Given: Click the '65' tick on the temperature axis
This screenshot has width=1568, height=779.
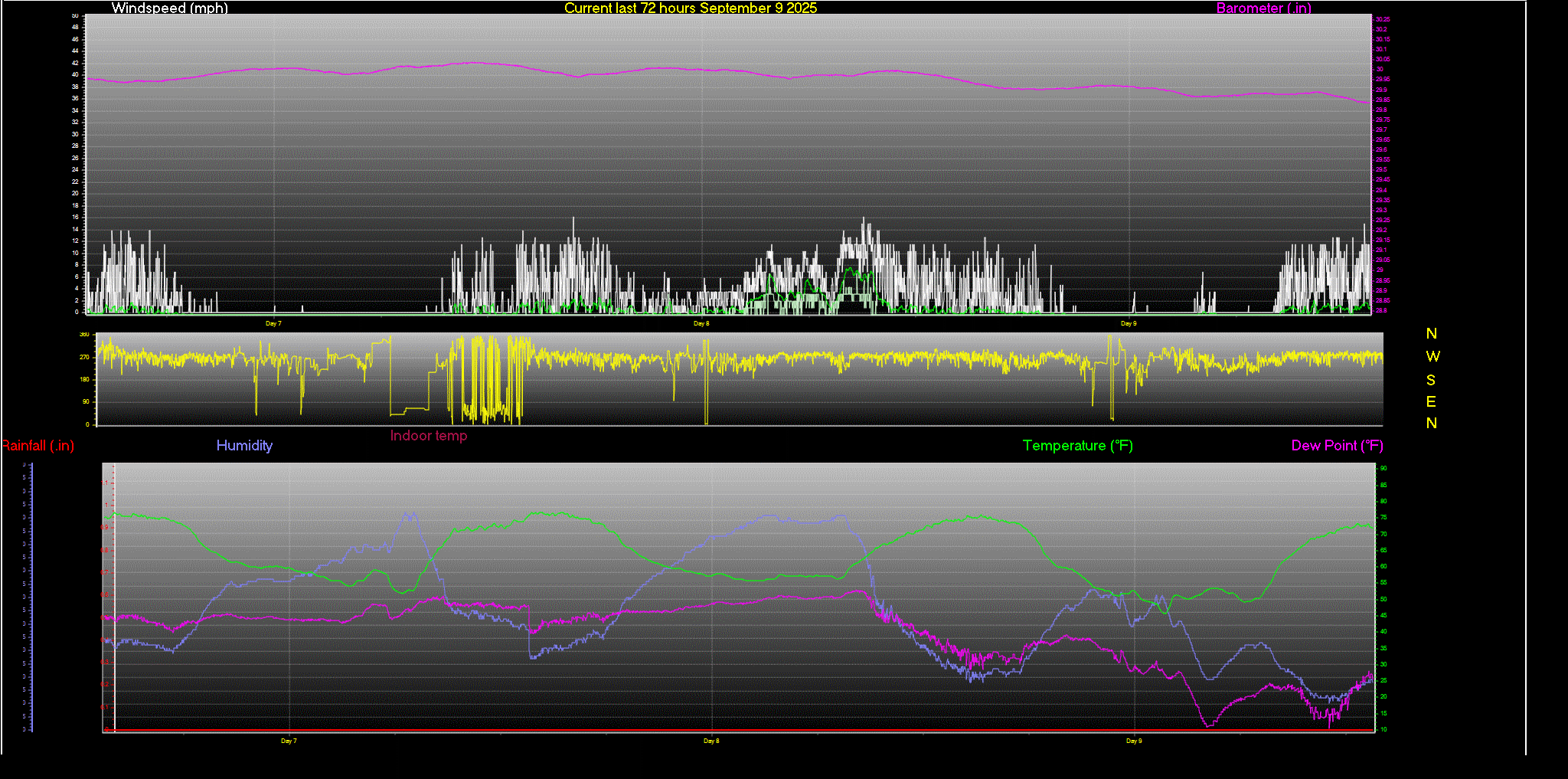Looking at the screenshot, I should pos(1383,550).
